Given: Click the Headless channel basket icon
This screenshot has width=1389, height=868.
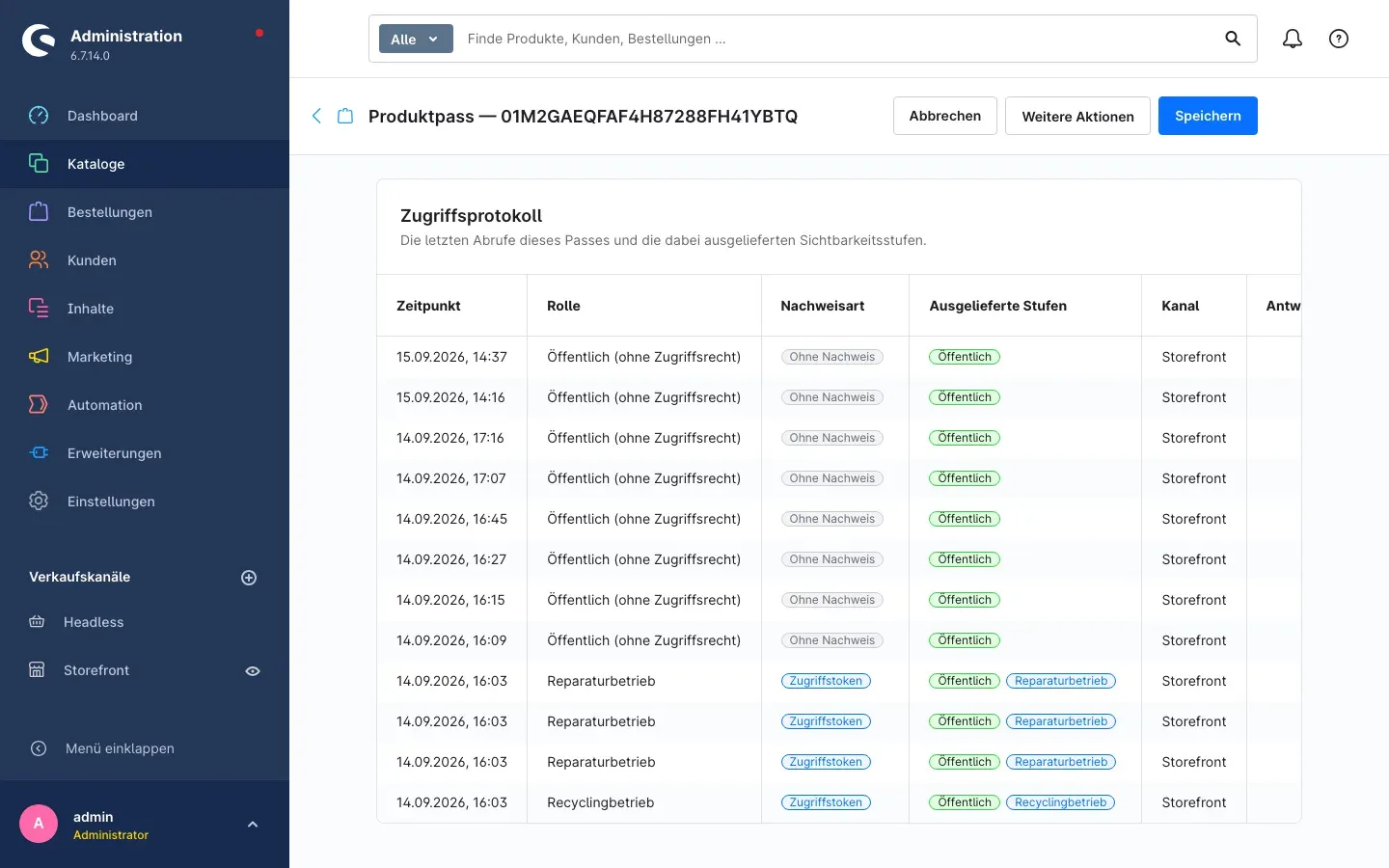Looking at the screenshot, I should [37, 622].
